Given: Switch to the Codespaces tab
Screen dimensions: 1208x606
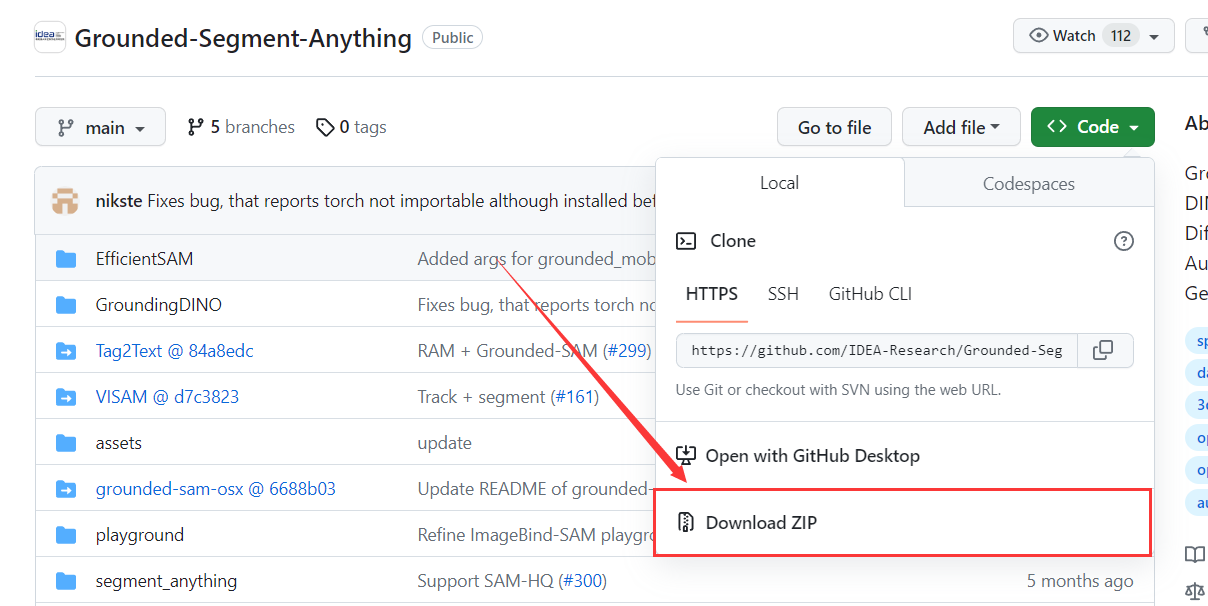Looking at the screenshot, I should coord(1029,184).
